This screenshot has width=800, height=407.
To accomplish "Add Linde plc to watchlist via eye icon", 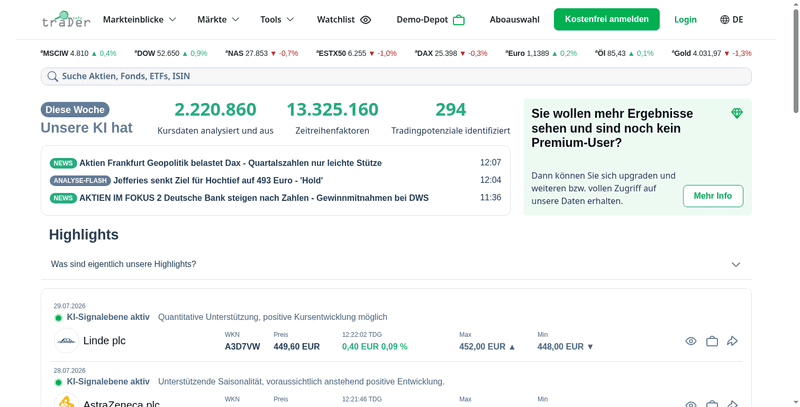I will (691, 341).
